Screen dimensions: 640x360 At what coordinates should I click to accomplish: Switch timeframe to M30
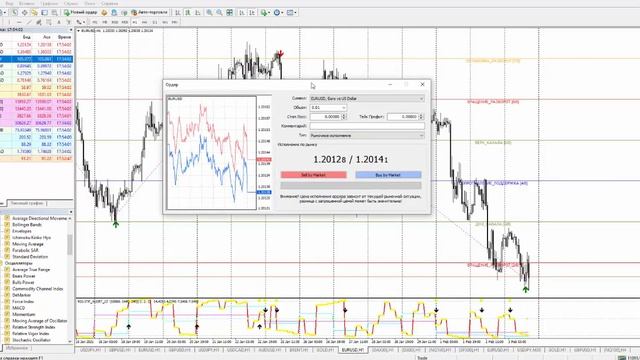click(x=124, y=22)
